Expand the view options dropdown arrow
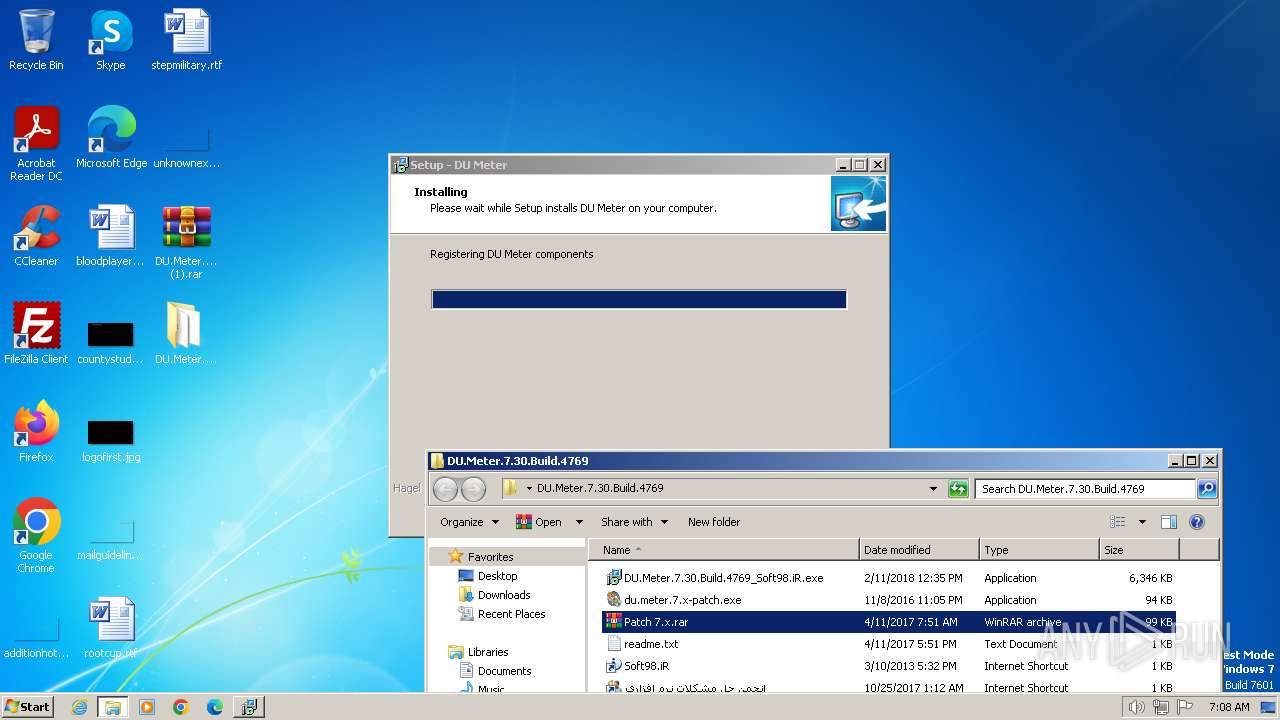Viewport: 1280px width, 720px height. click(x=1142, y=522)
